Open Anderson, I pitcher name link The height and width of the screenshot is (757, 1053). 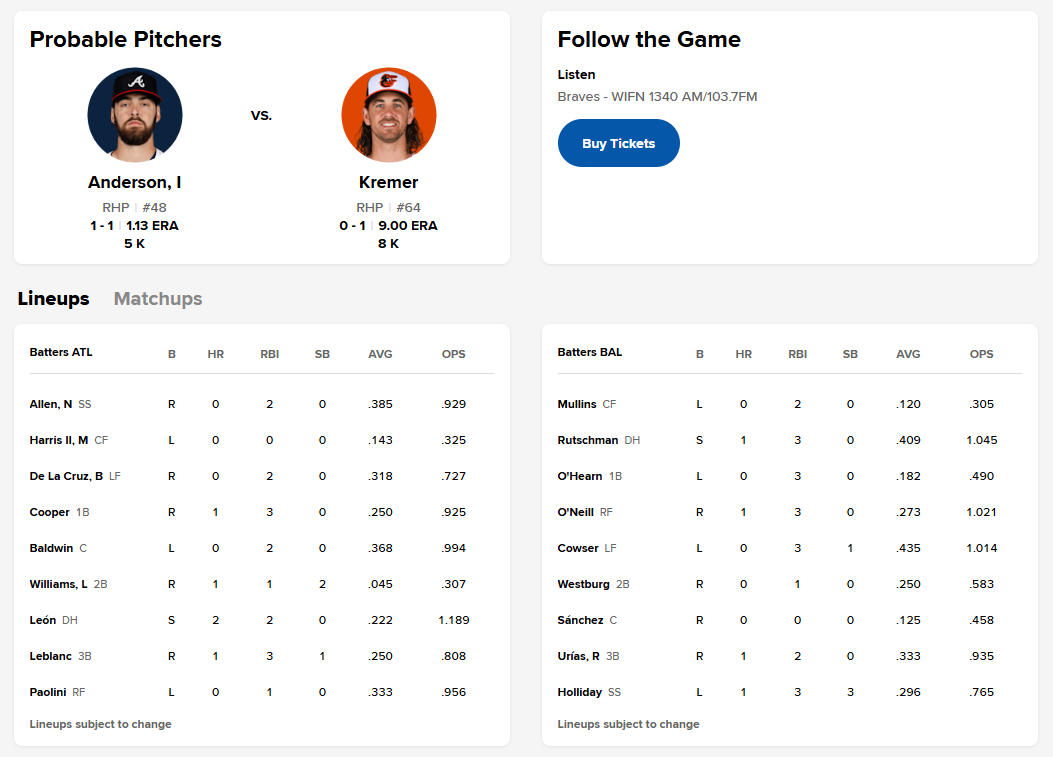tap(134, 182)
